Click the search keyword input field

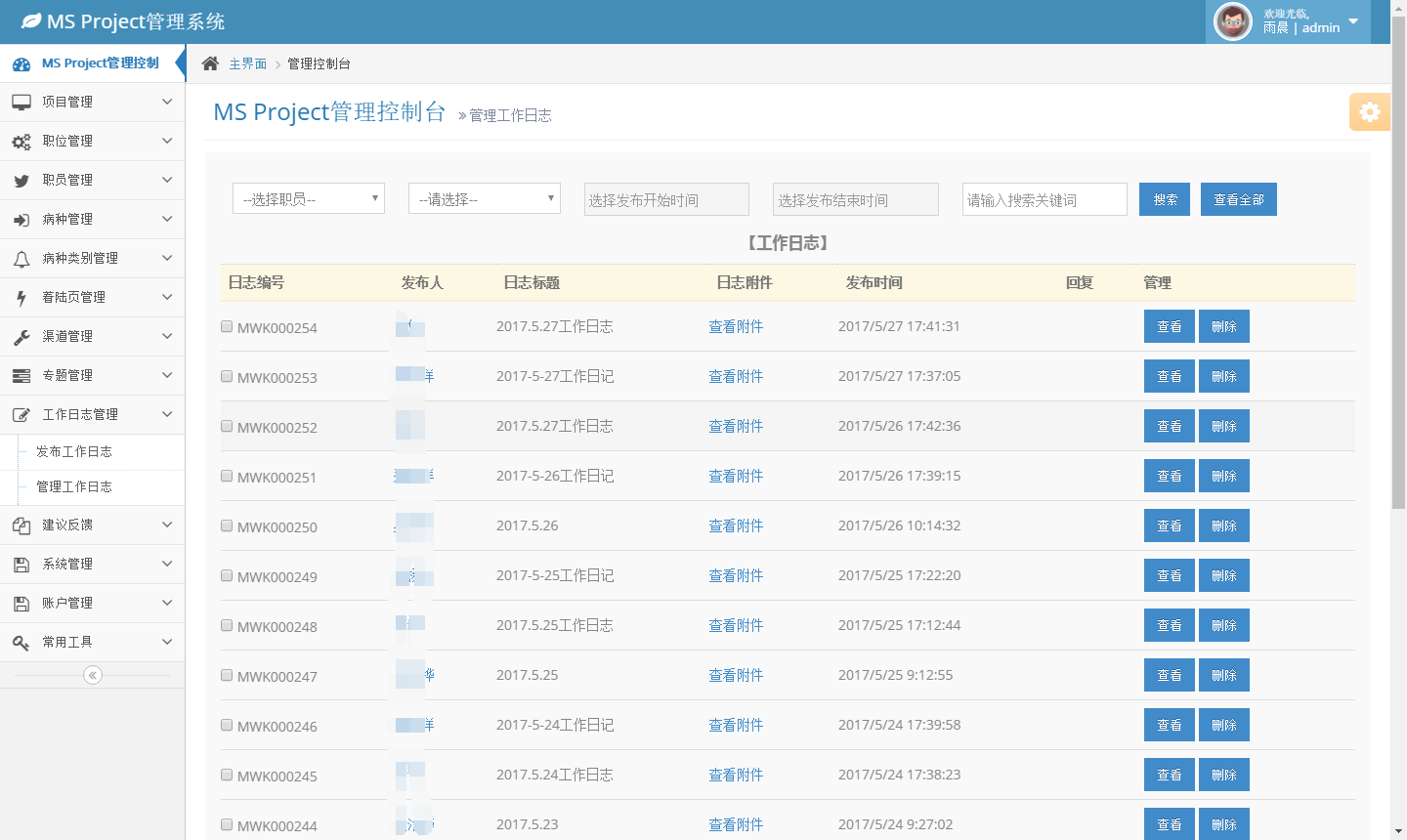tap(1045, 200)
